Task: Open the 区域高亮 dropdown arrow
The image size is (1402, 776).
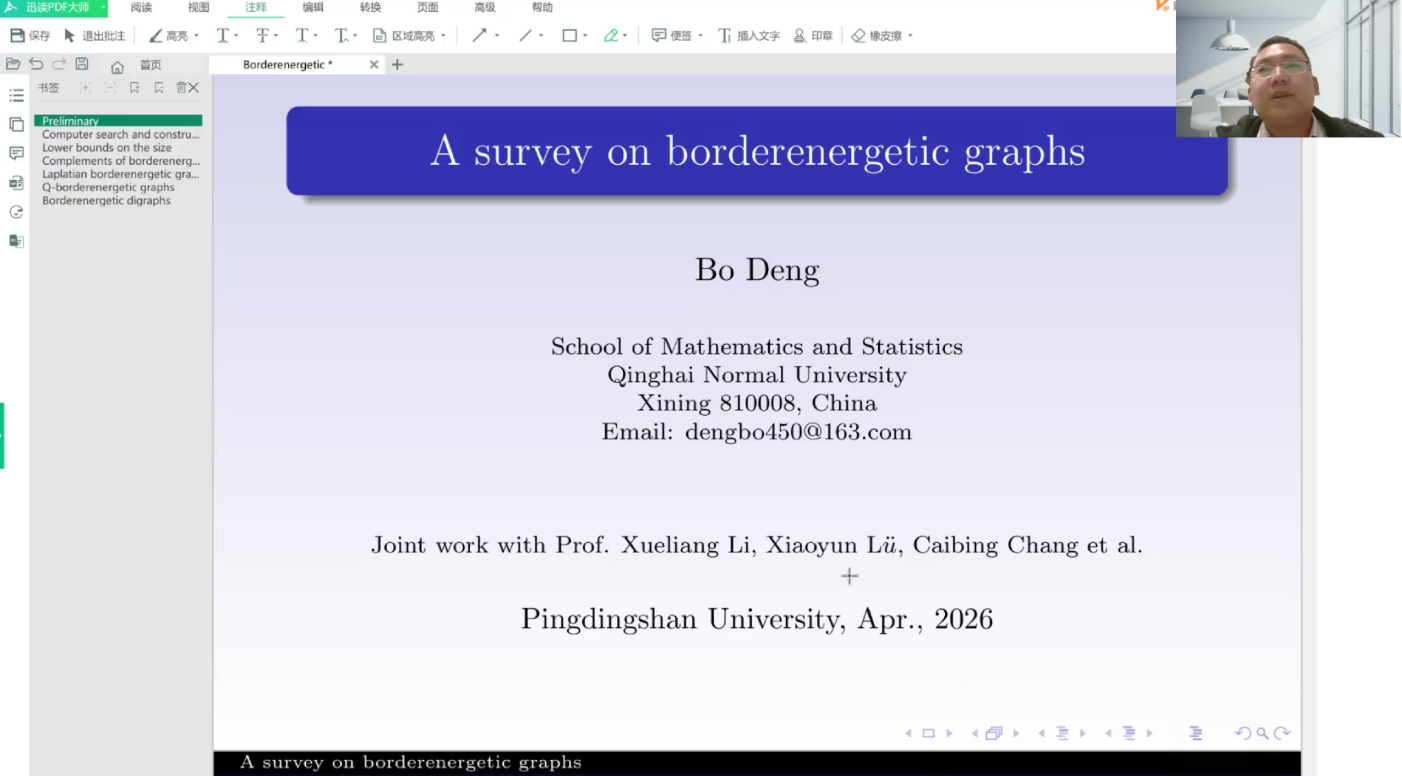Action: (443, 36)
